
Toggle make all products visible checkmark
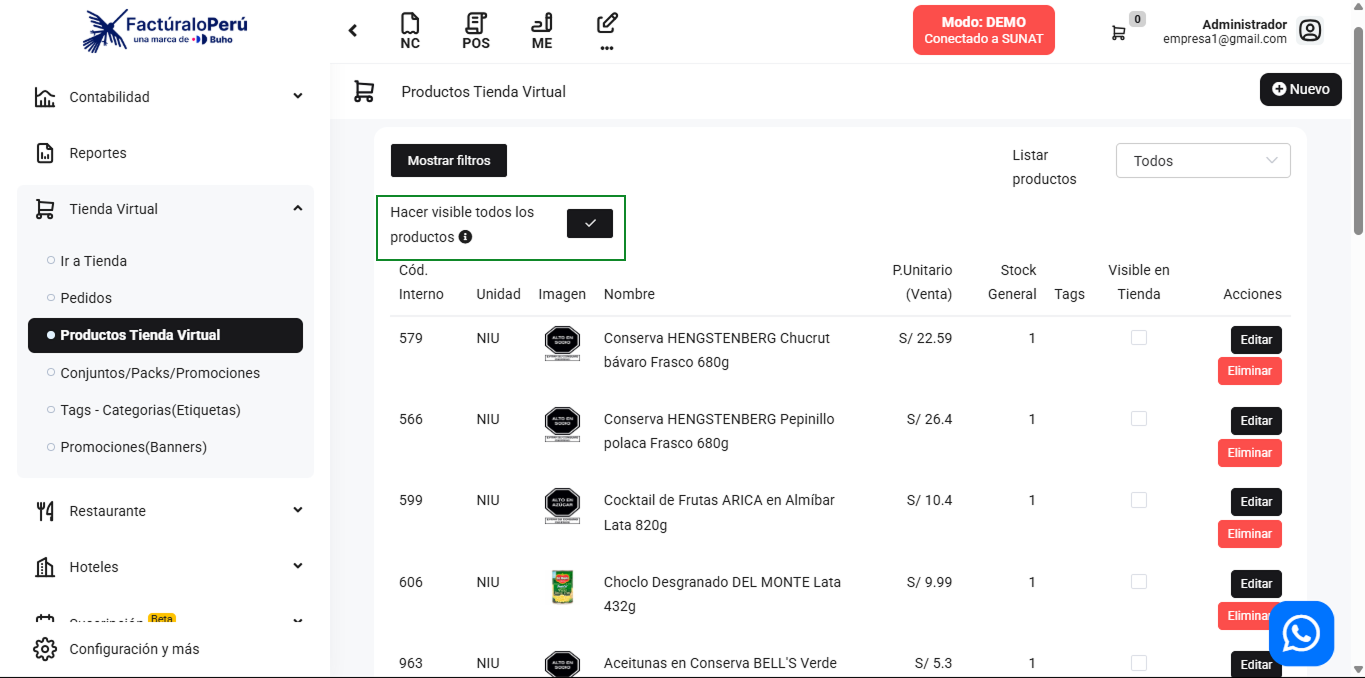[589, 224]
